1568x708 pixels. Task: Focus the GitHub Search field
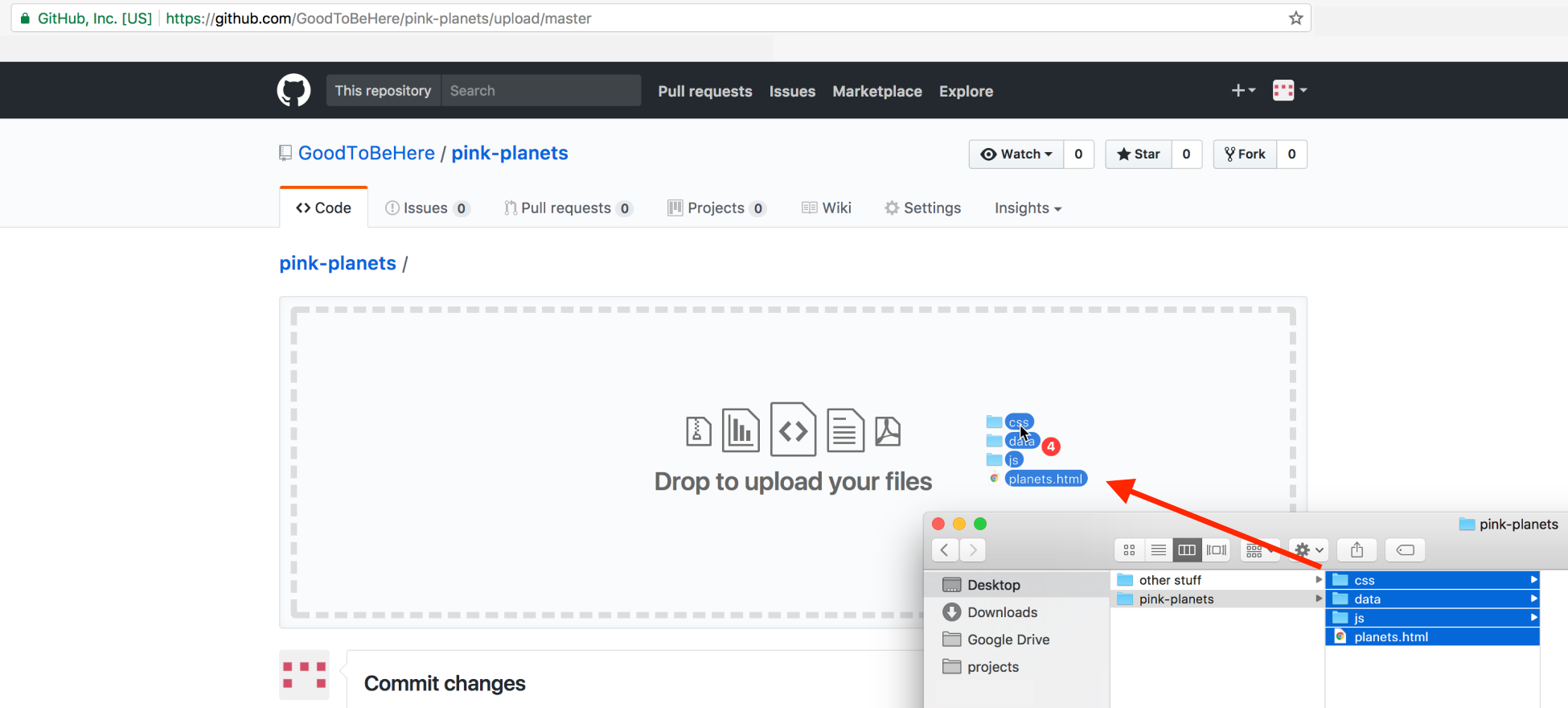pyautogui.click(x=541, y=90)
